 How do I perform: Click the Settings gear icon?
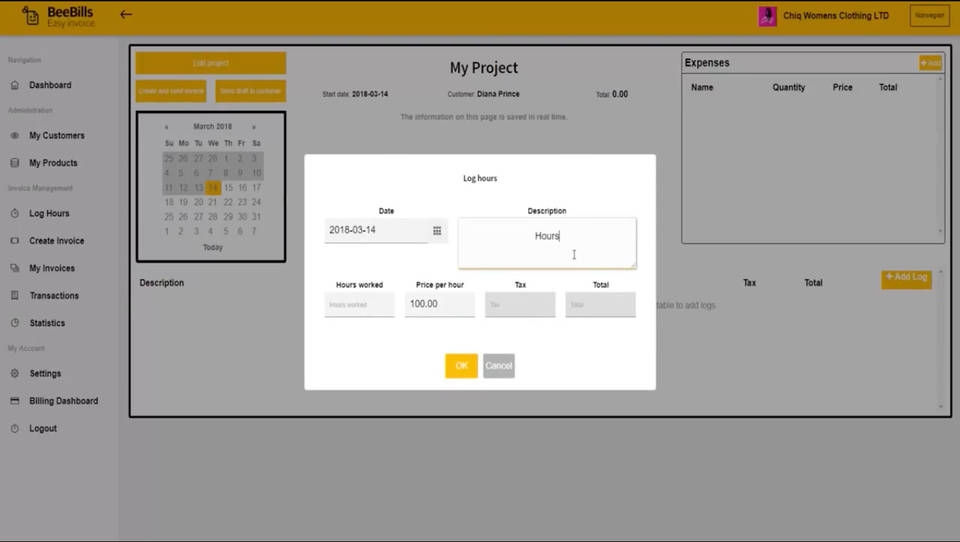tap(15, 374)
